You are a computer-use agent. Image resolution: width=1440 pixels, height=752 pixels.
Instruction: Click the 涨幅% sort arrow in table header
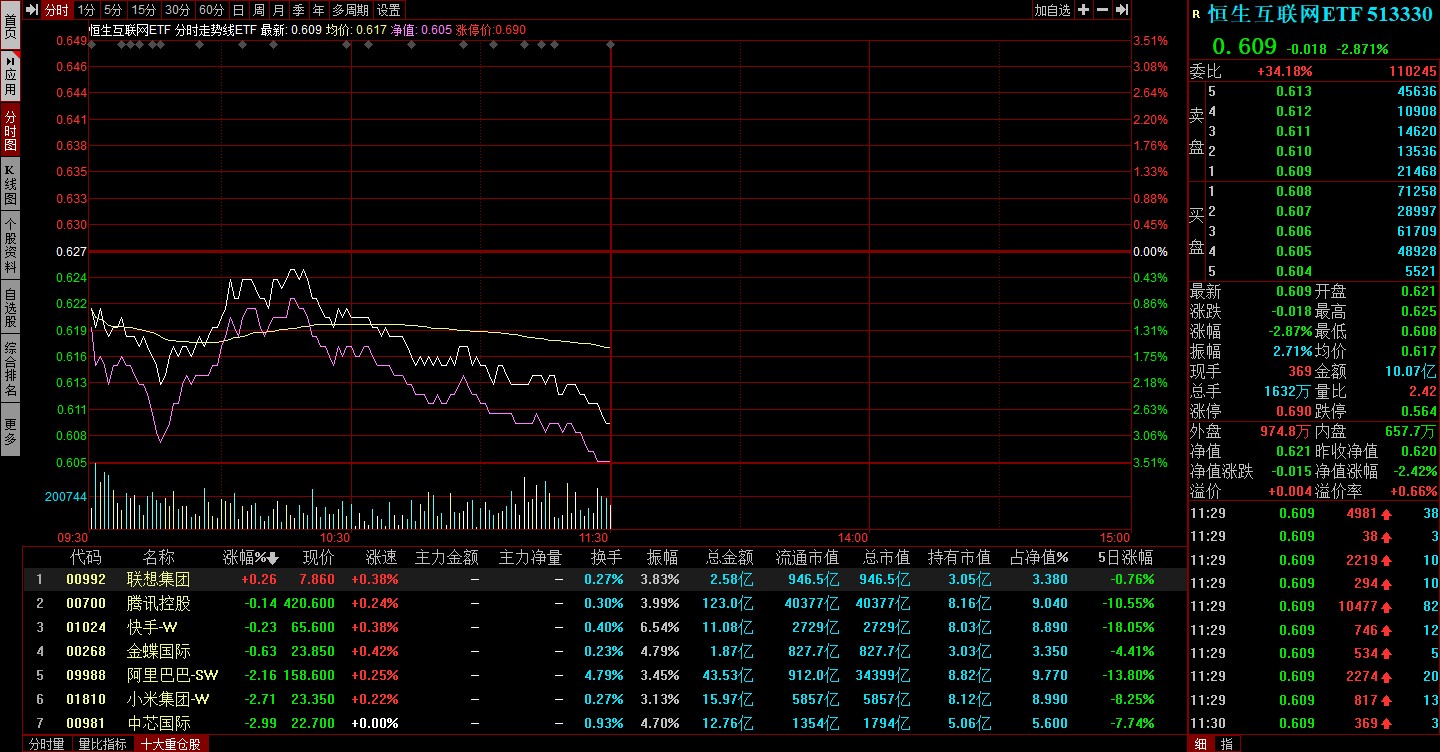(272, 558)
